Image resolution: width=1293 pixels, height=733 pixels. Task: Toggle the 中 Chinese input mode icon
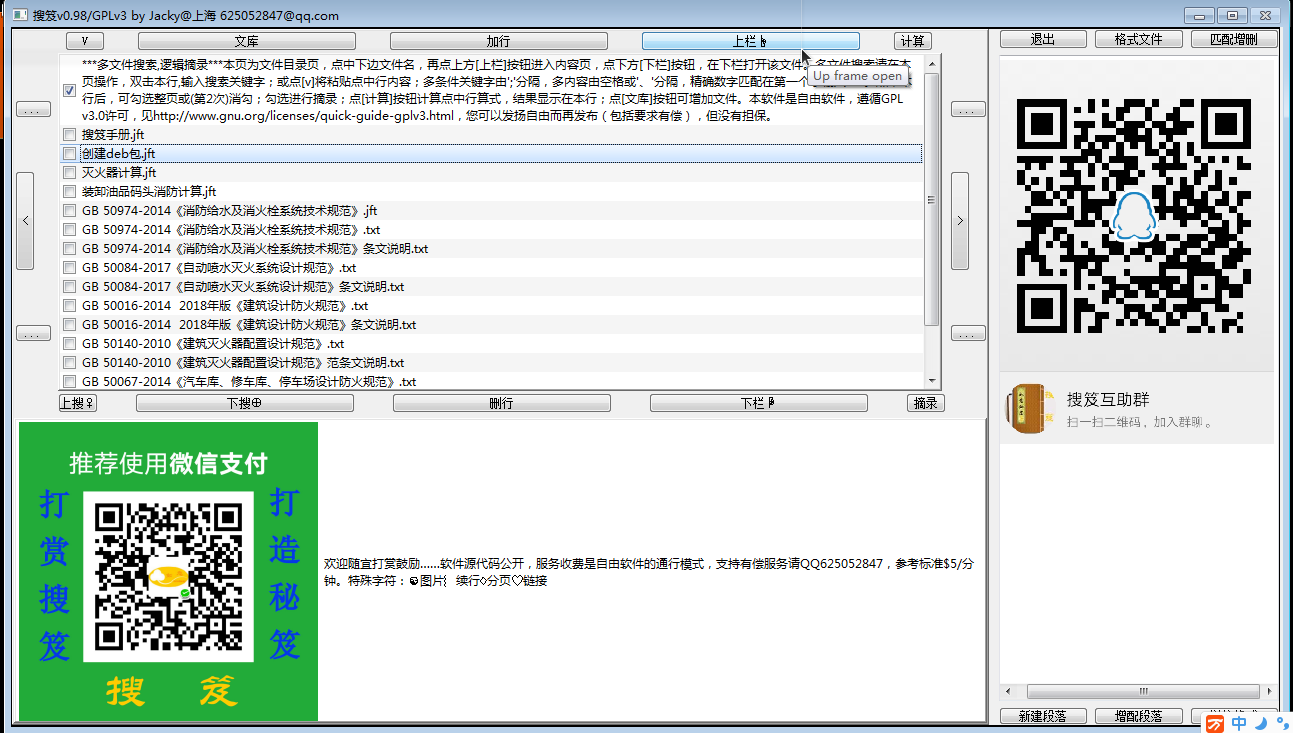[1240, 723]
